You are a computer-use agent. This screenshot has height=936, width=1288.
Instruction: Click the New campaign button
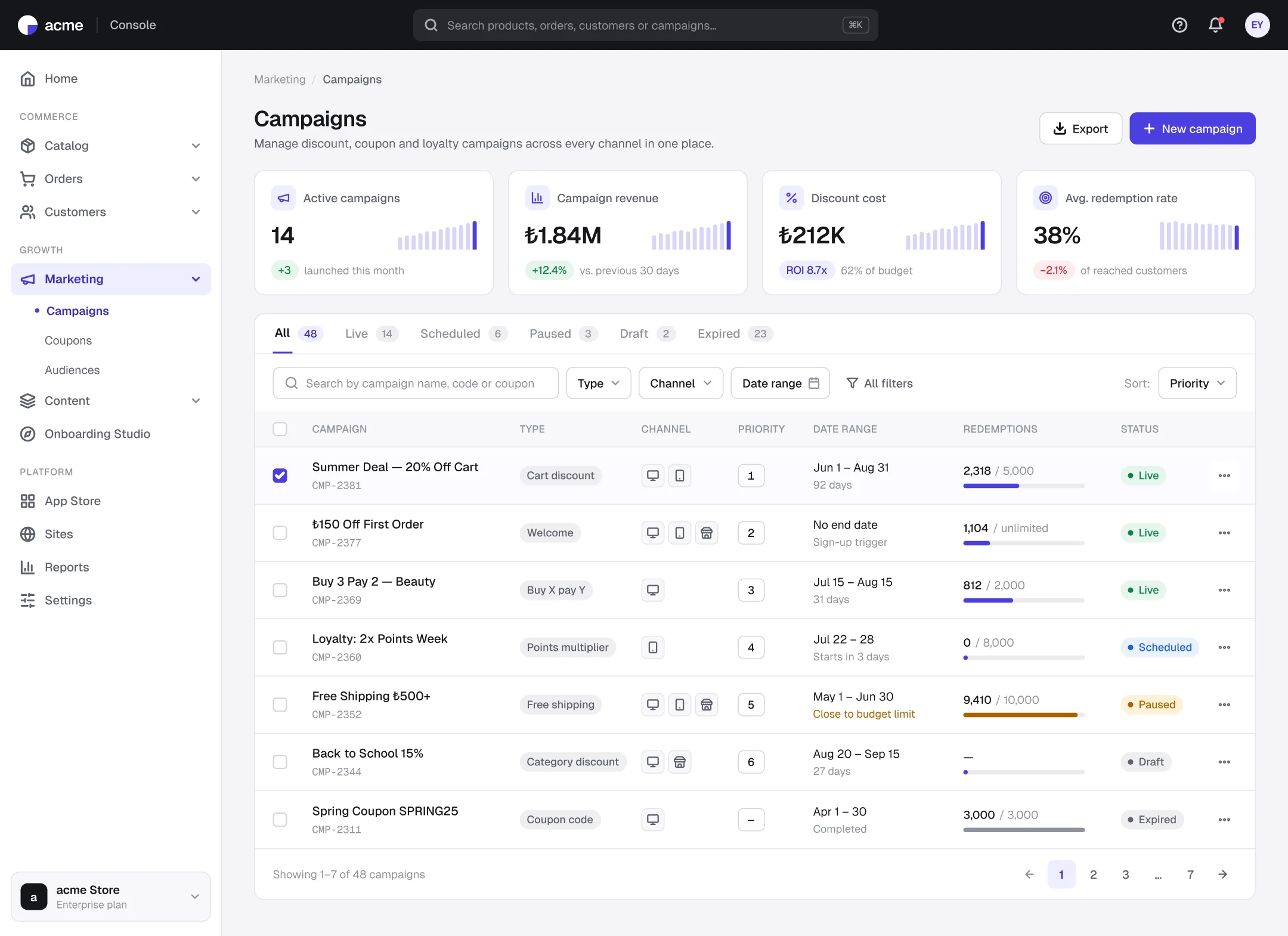[1192, 128]
